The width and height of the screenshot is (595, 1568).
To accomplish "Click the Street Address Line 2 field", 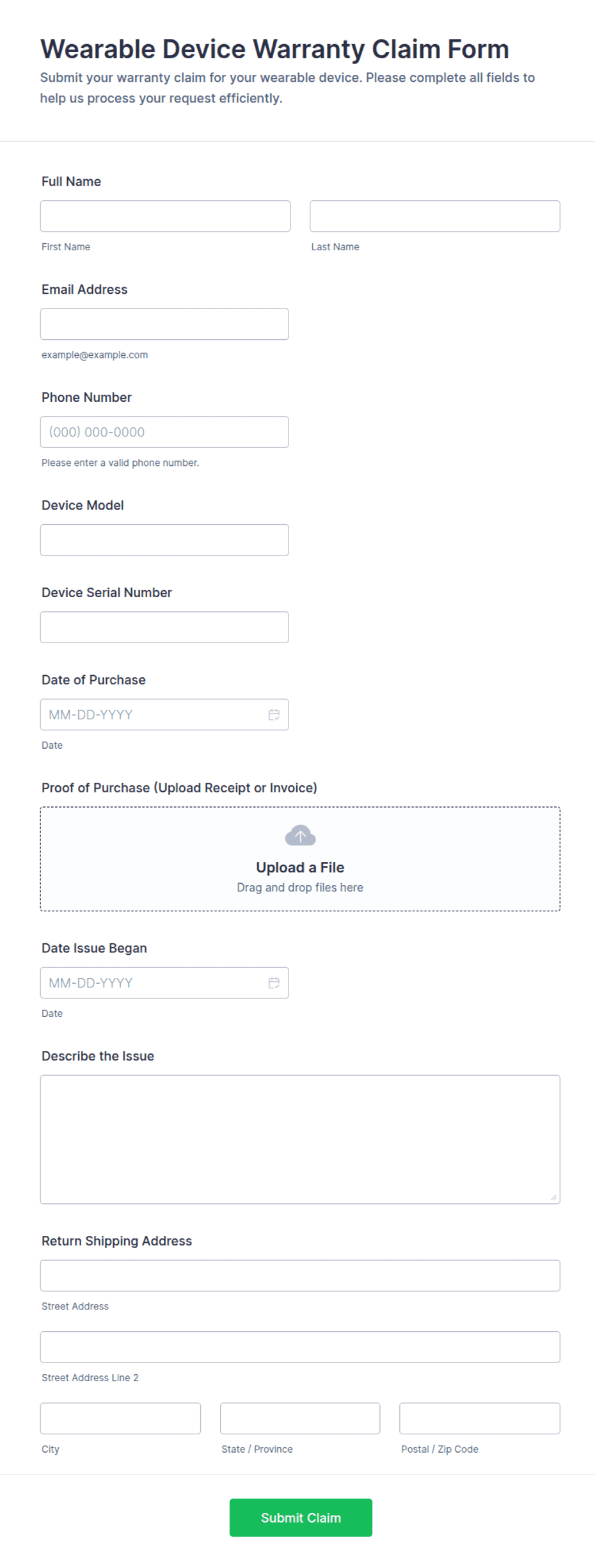I will pos(300,1347).
